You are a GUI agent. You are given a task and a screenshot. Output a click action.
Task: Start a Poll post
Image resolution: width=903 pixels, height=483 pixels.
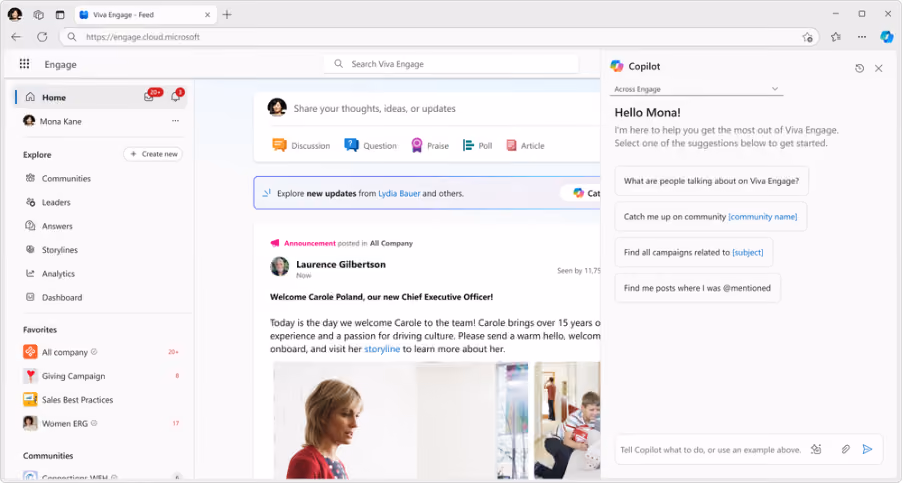[477, 146]
